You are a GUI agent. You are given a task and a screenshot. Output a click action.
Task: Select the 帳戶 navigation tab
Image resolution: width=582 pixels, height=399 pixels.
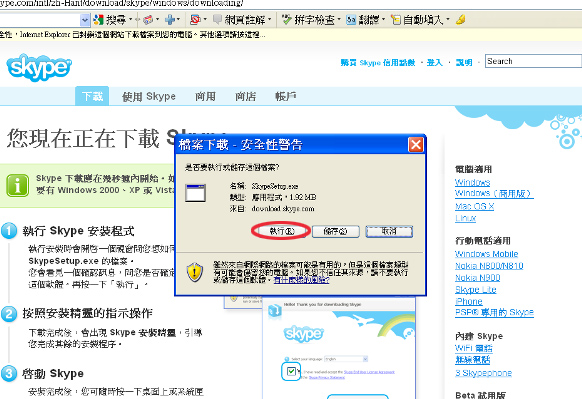tap(285, 97)
